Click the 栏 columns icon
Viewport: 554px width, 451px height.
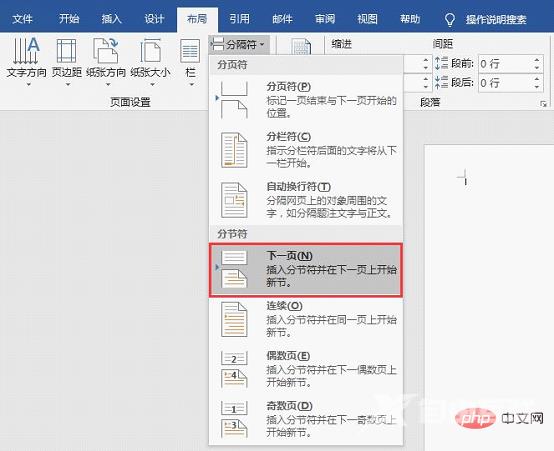(x=190, y=51)
